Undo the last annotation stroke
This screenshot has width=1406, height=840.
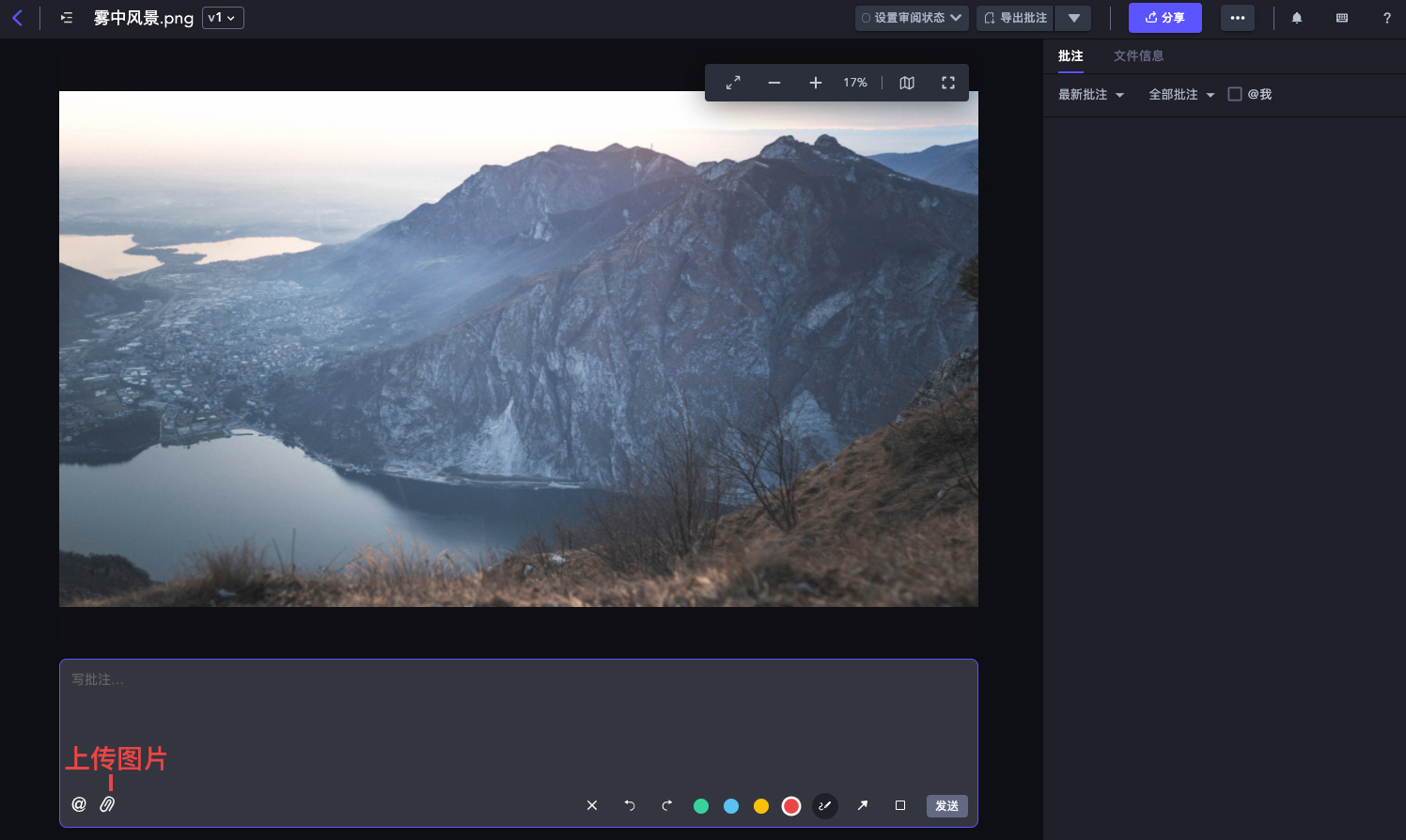(630, 805)
